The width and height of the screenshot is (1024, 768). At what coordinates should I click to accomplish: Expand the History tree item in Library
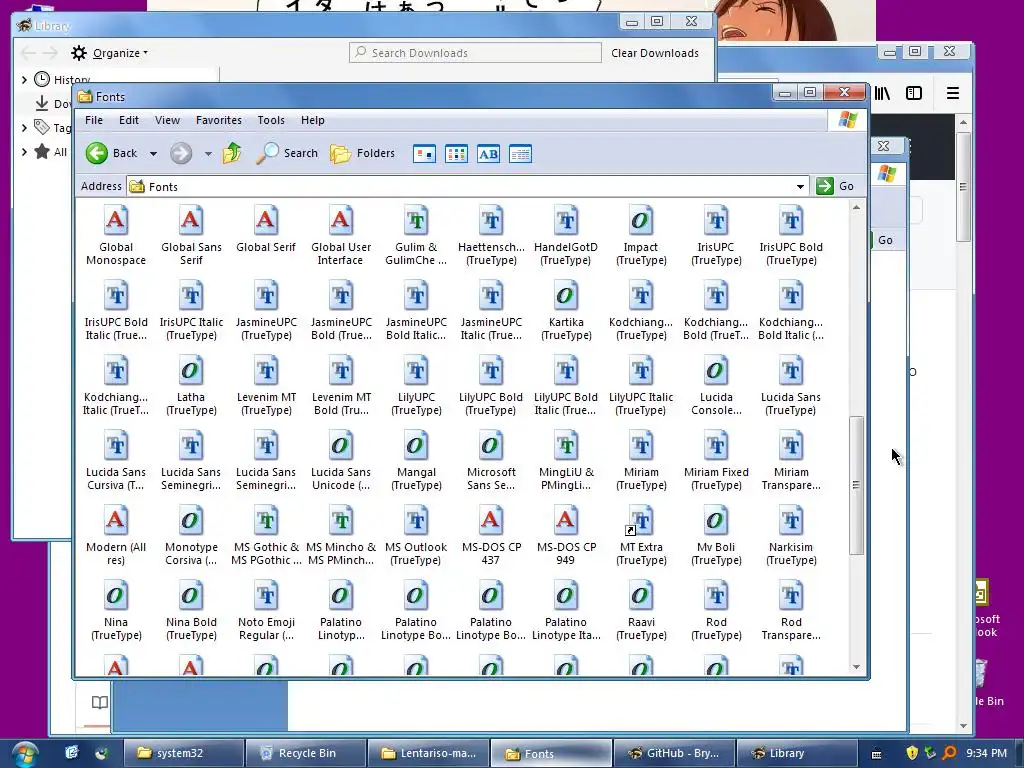[x=24, y=80]
